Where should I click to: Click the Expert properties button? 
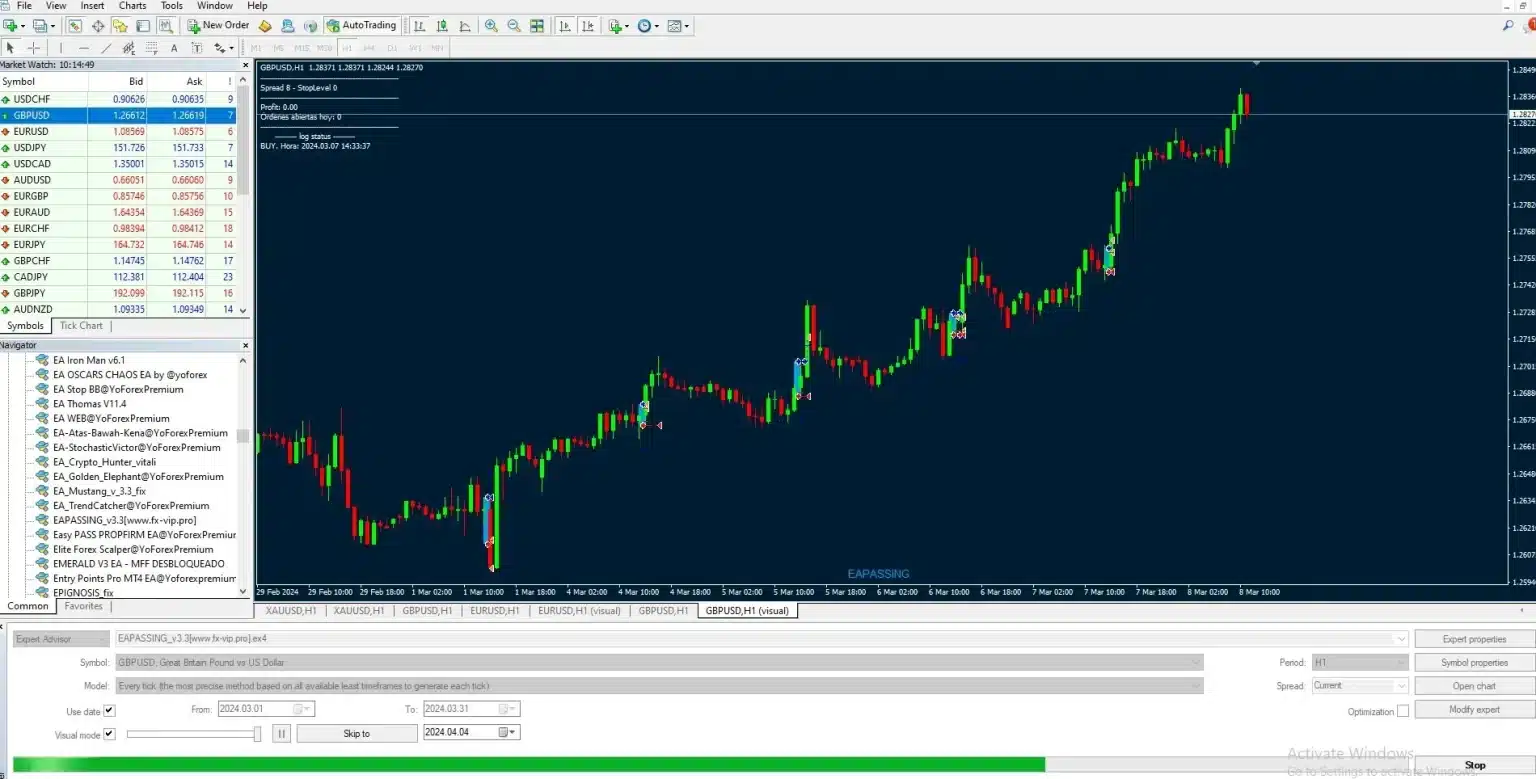[1474, 639]
